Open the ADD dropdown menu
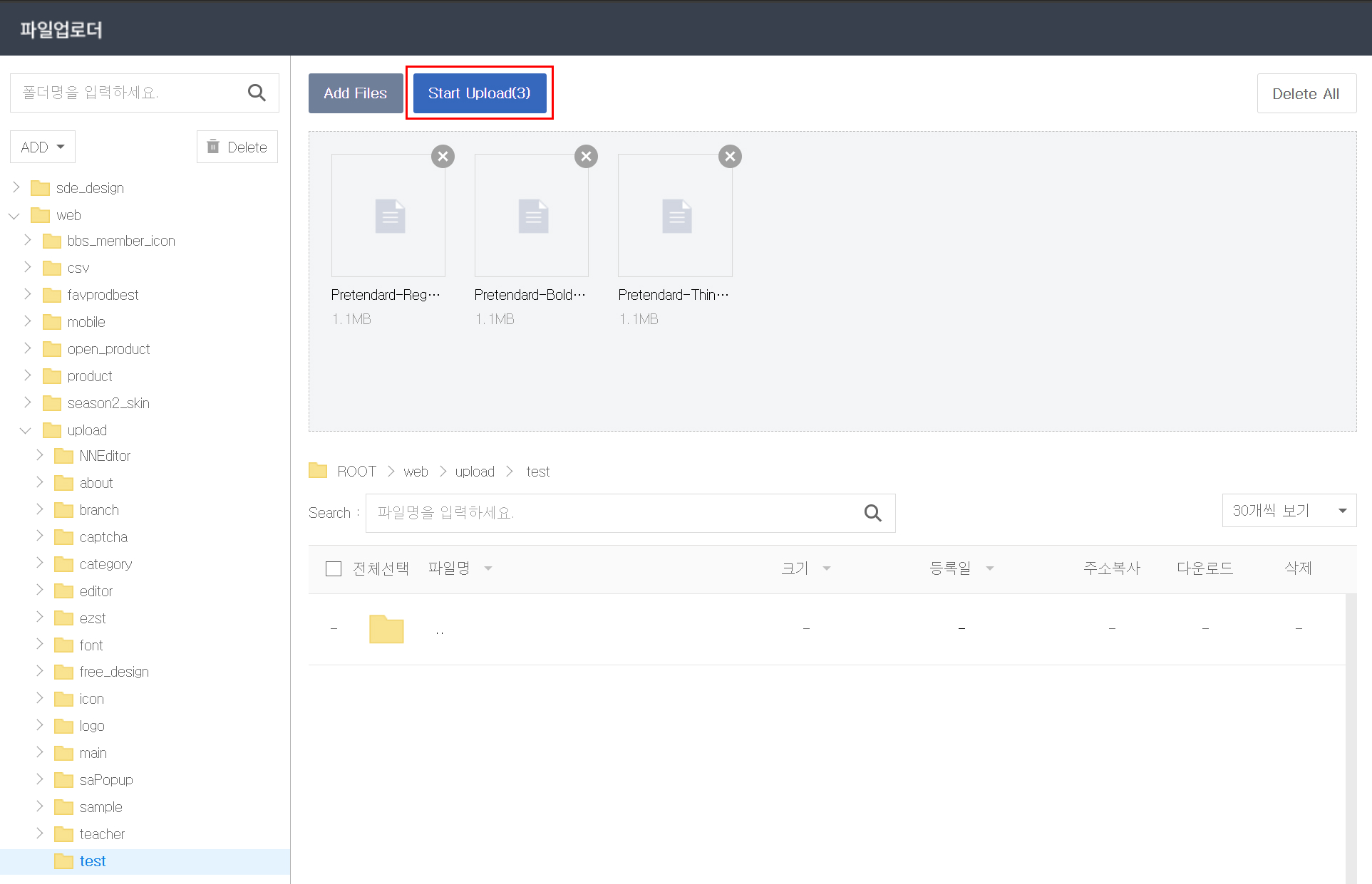 click(43, 147)
